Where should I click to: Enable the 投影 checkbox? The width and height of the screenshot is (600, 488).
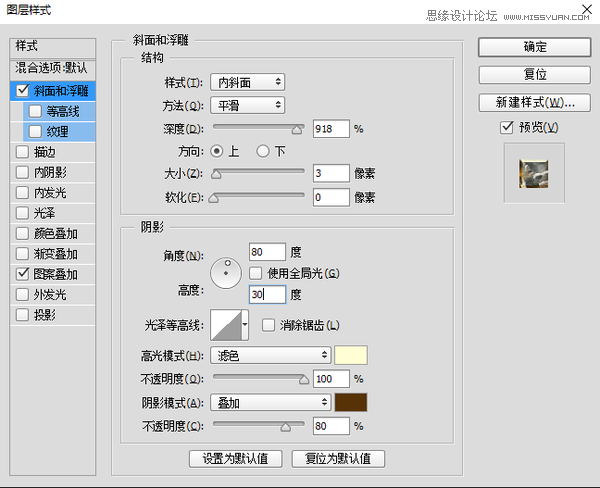click(x=22, y=315)
